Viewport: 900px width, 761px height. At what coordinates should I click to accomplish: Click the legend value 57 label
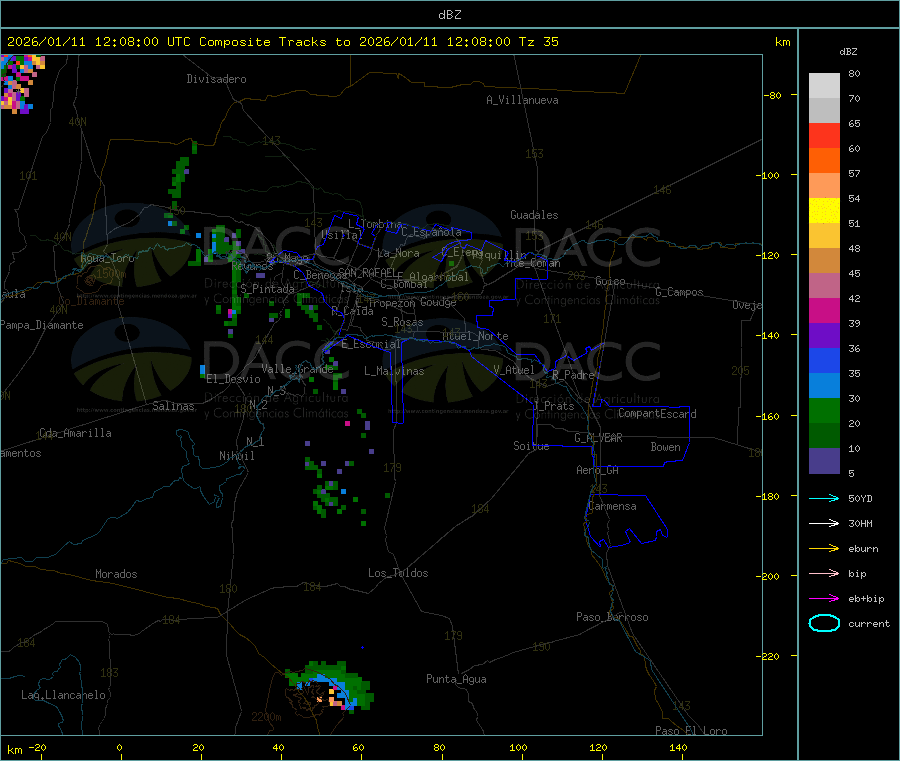click(854, 173)
